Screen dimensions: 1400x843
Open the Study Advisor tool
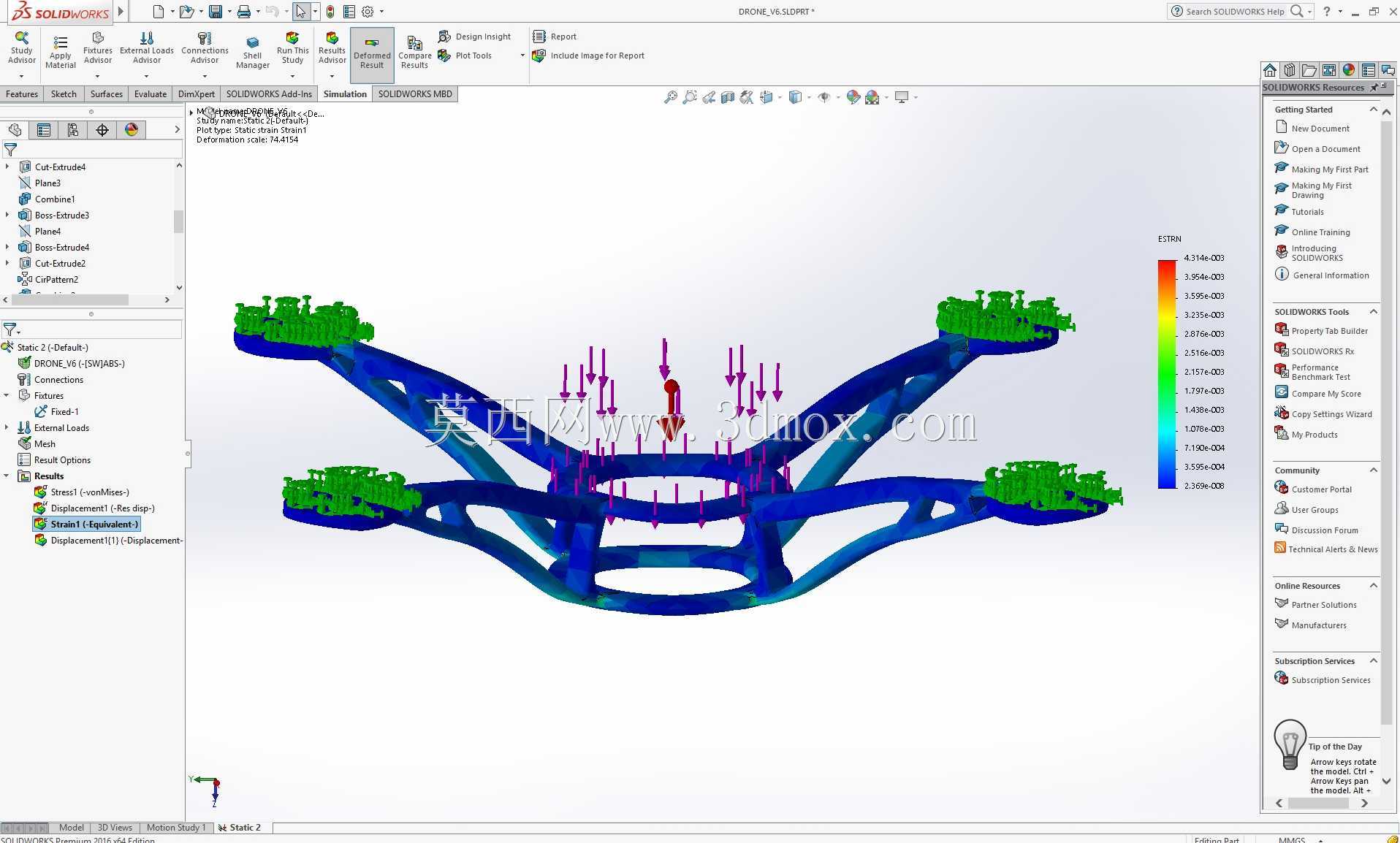coord(22,48)
